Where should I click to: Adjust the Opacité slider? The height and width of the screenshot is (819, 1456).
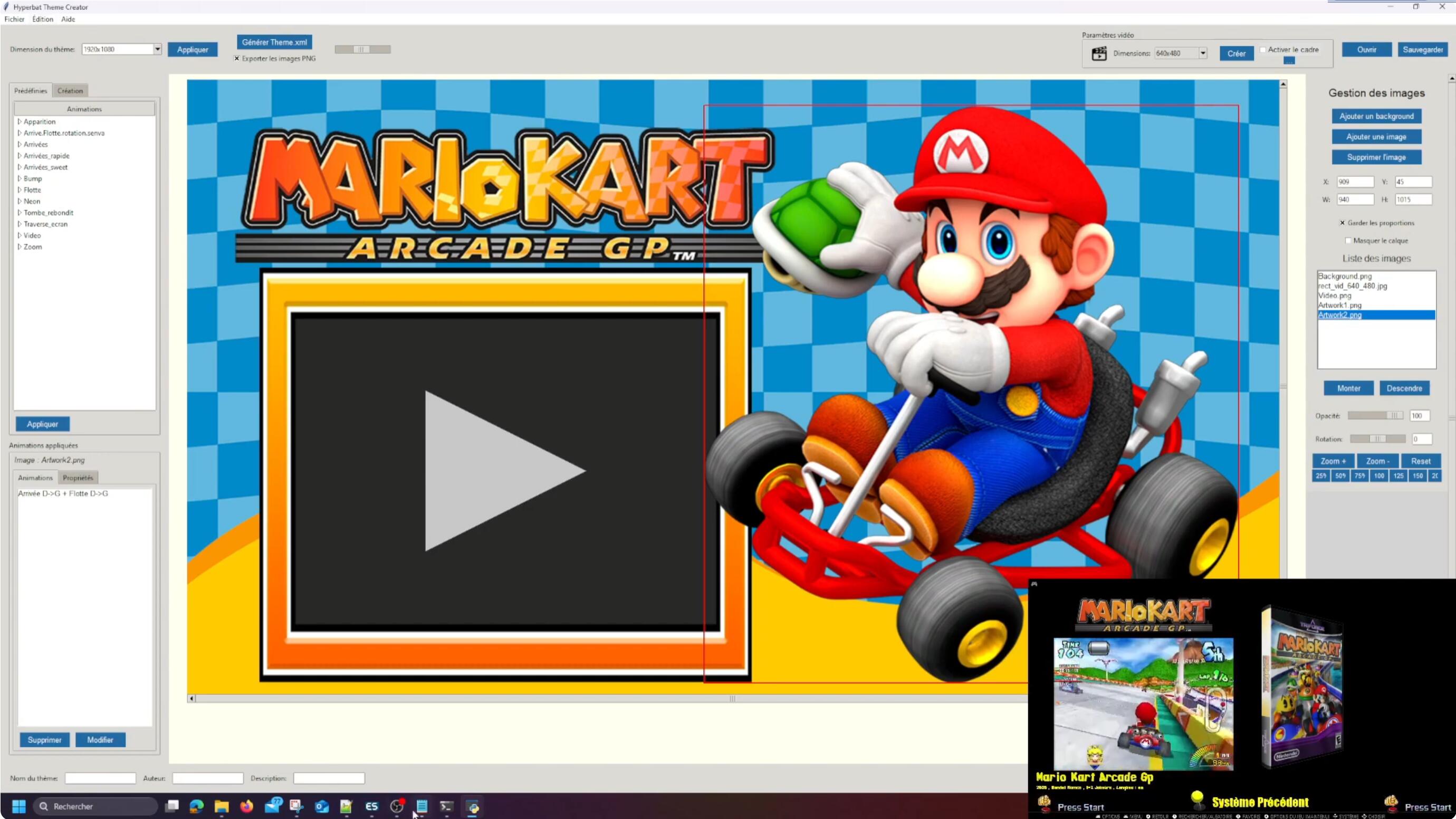(1376, 415)
